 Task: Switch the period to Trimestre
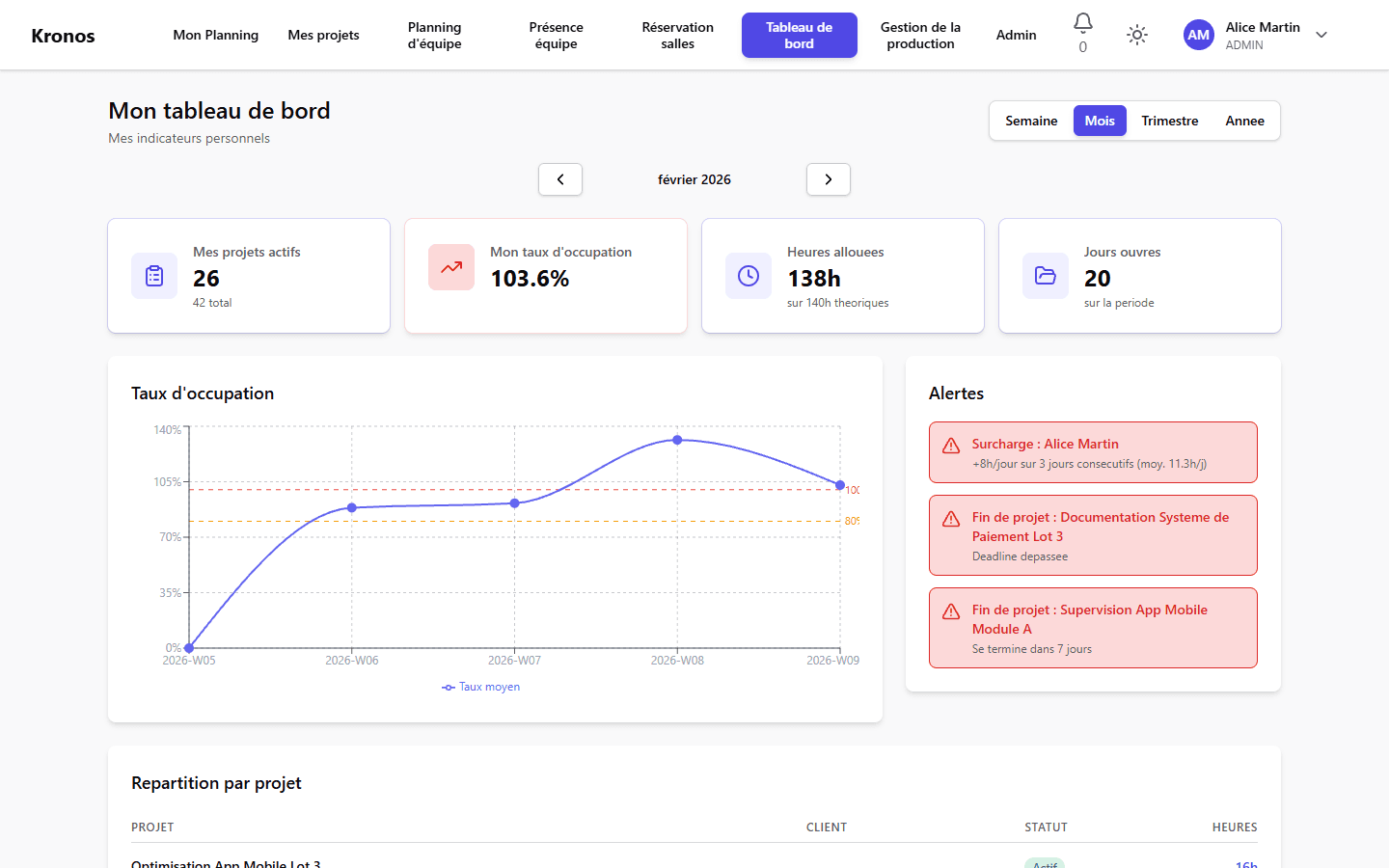(x=1169, y=121)
